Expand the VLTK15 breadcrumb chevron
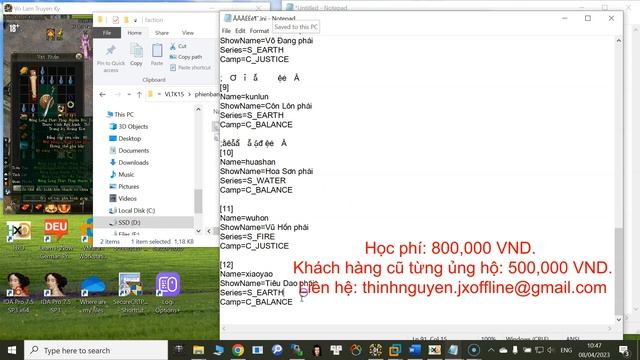This screenshot has width=640, height=360. [x=189, y=94]
